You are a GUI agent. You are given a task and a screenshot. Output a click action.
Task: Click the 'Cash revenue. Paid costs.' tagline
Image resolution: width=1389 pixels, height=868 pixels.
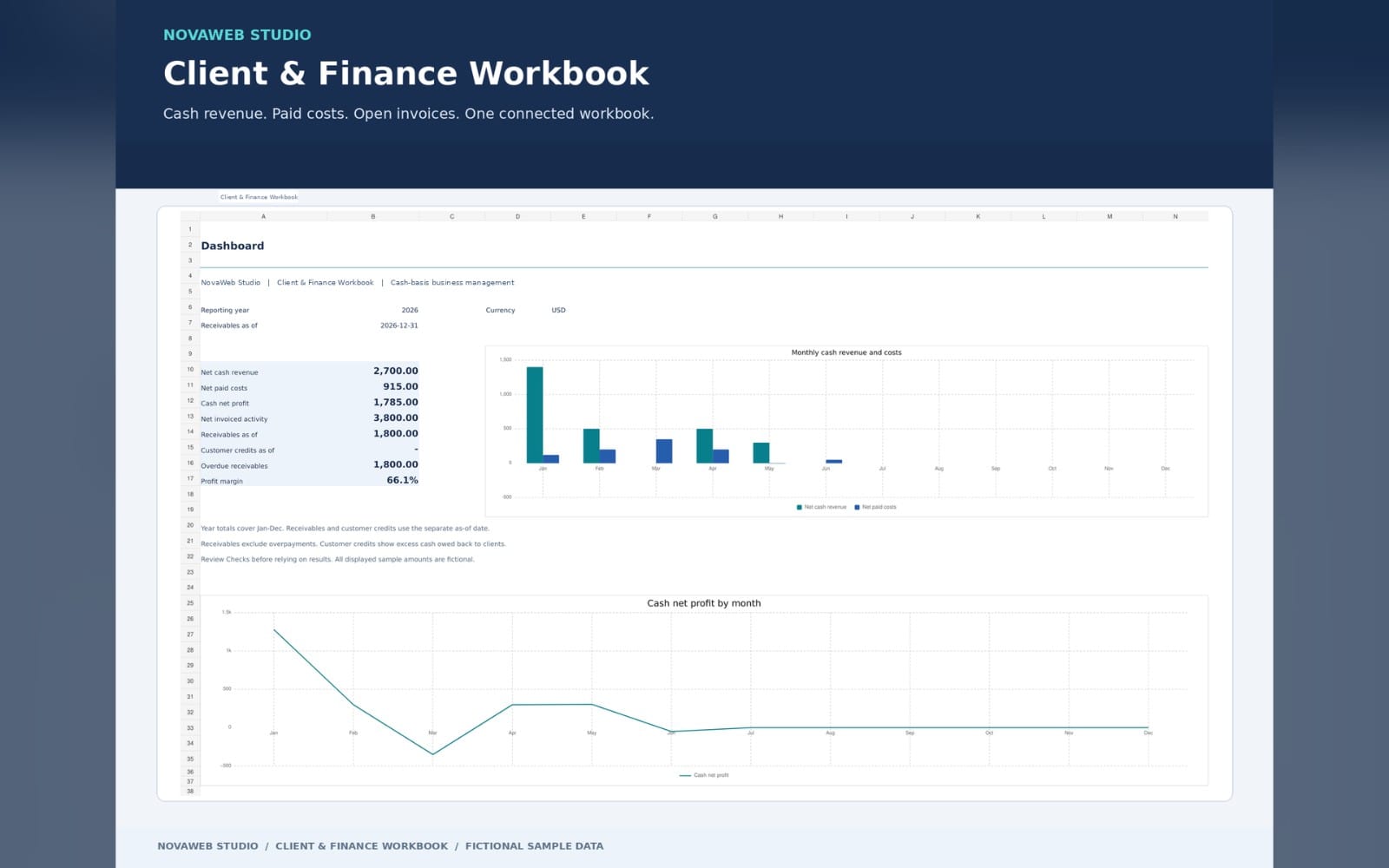click(408, 114)
